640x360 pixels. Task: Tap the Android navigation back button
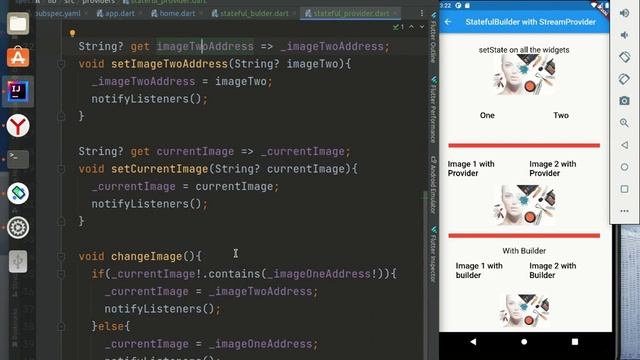click(x=473, y=342)
